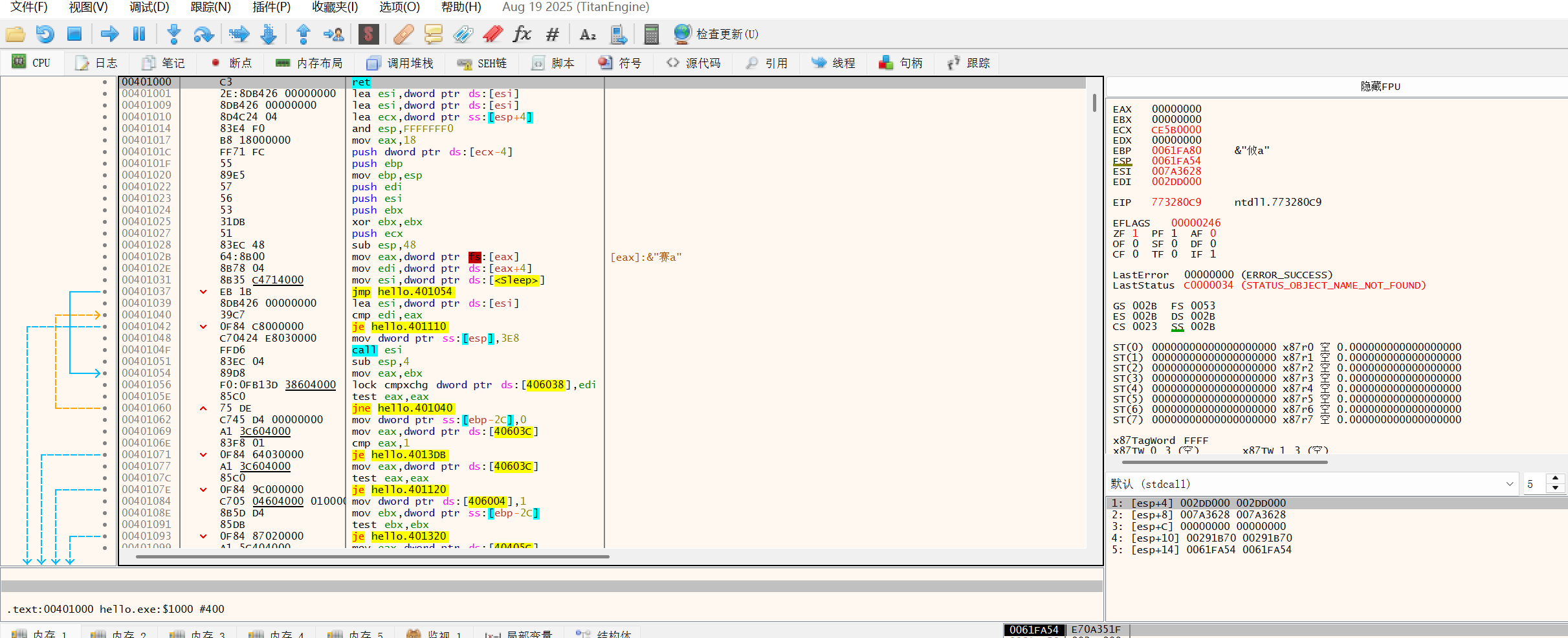1568x638 pixels.
Task: Pause execution using the pause icon
Action: point(139,34)
